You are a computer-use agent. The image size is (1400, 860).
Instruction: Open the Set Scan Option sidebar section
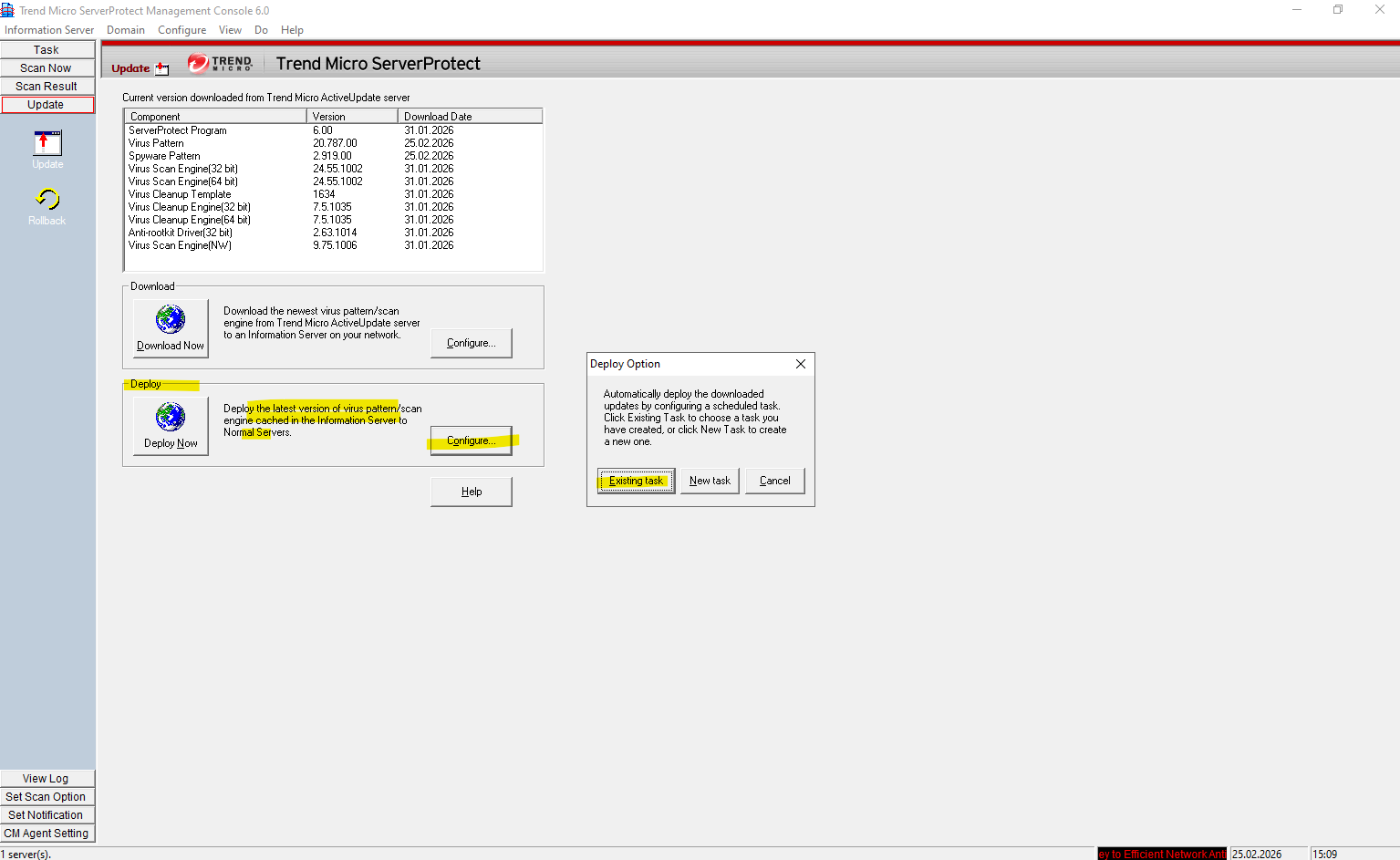pyautogui.click(x=47, y=797)
